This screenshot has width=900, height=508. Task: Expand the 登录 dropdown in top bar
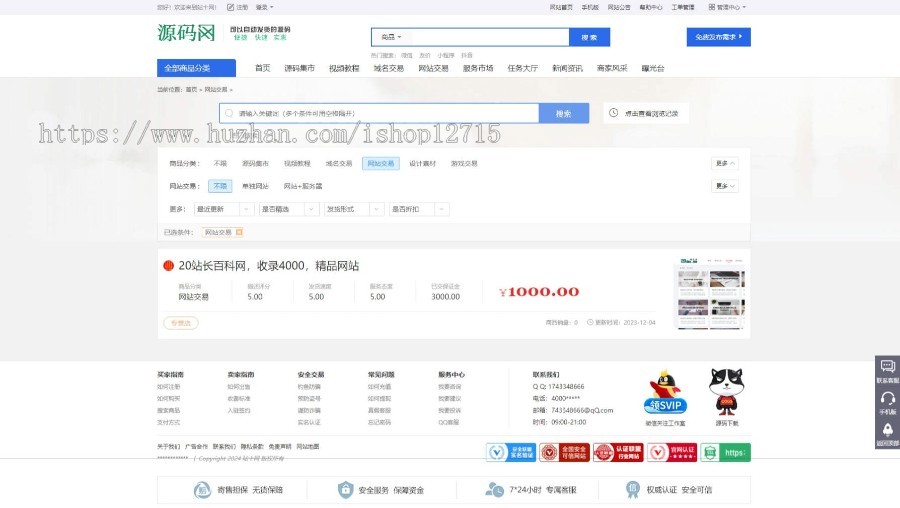(x=265, y=7)
